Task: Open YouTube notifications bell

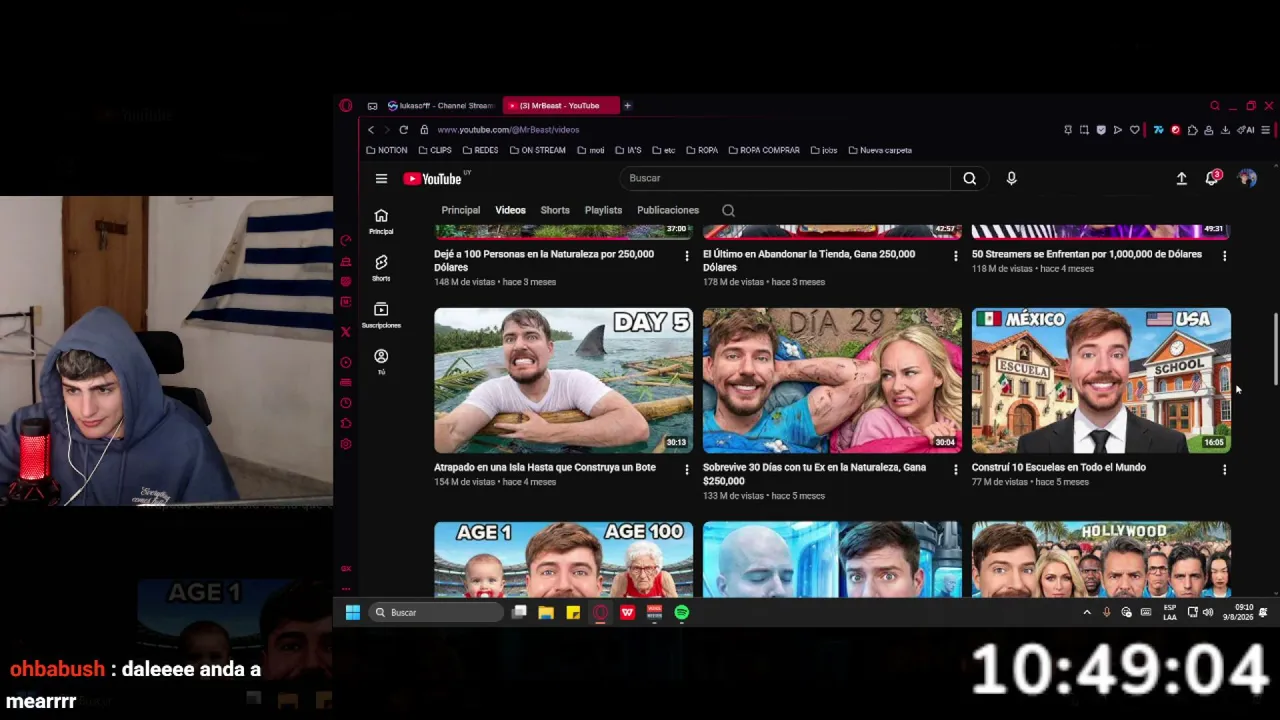Action: (1212, 178)
